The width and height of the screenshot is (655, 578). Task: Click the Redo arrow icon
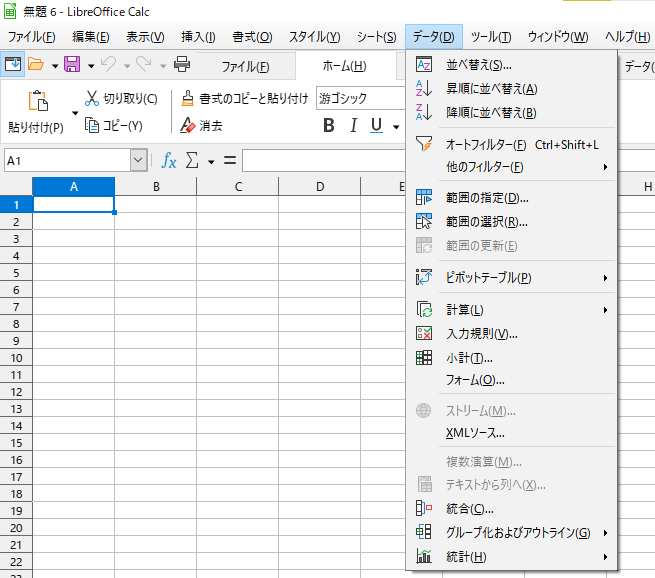pyautogui.click(x=144, y=64)
